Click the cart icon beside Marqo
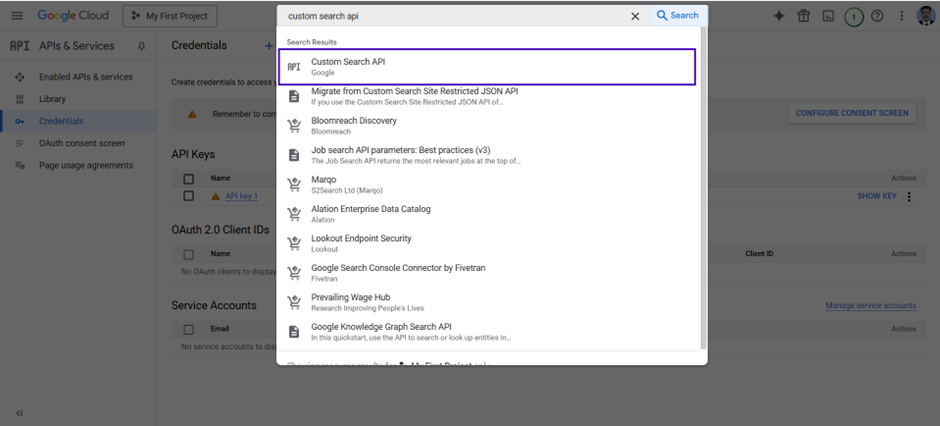940x426 pixels. [x=294, y=185]
